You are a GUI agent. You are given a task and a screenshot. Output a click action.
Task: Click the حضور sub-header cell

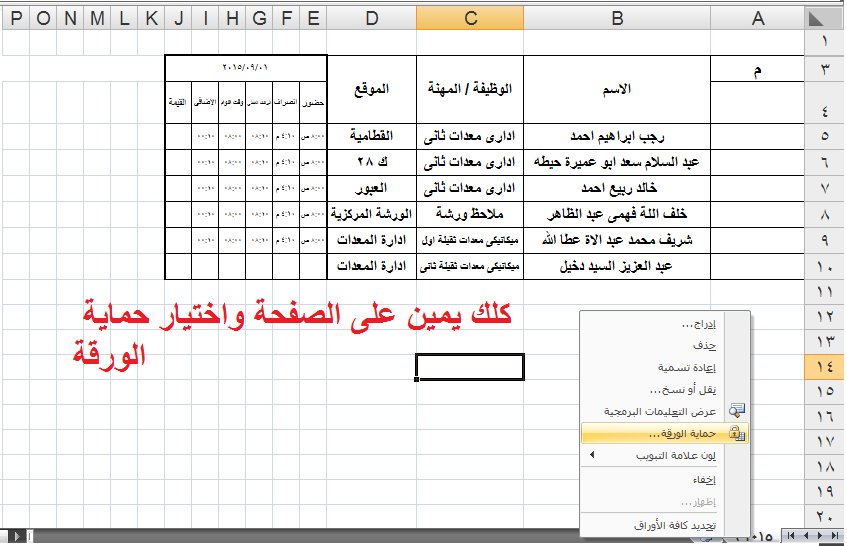(x=313, y=103)
